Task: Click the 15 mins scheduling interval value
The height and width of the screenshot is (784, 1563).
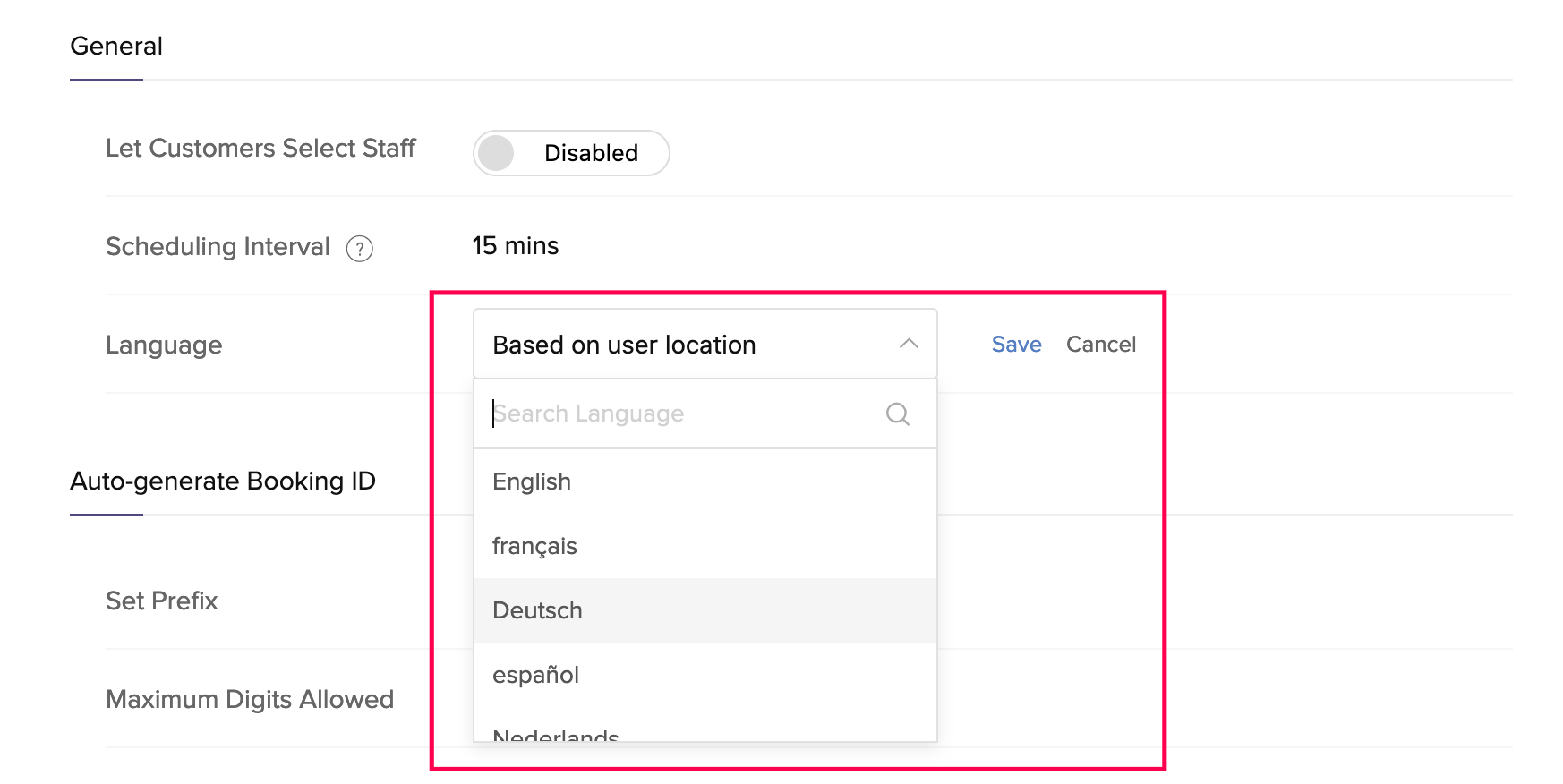Action: [515, 246]
